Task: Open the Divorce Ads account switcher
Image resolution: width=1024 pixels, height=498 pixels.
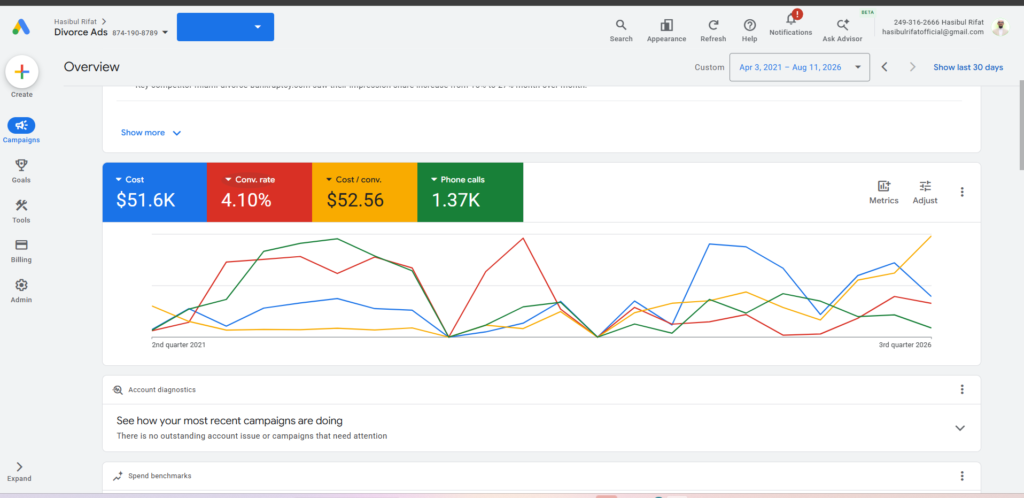Action: coord(111,32)
